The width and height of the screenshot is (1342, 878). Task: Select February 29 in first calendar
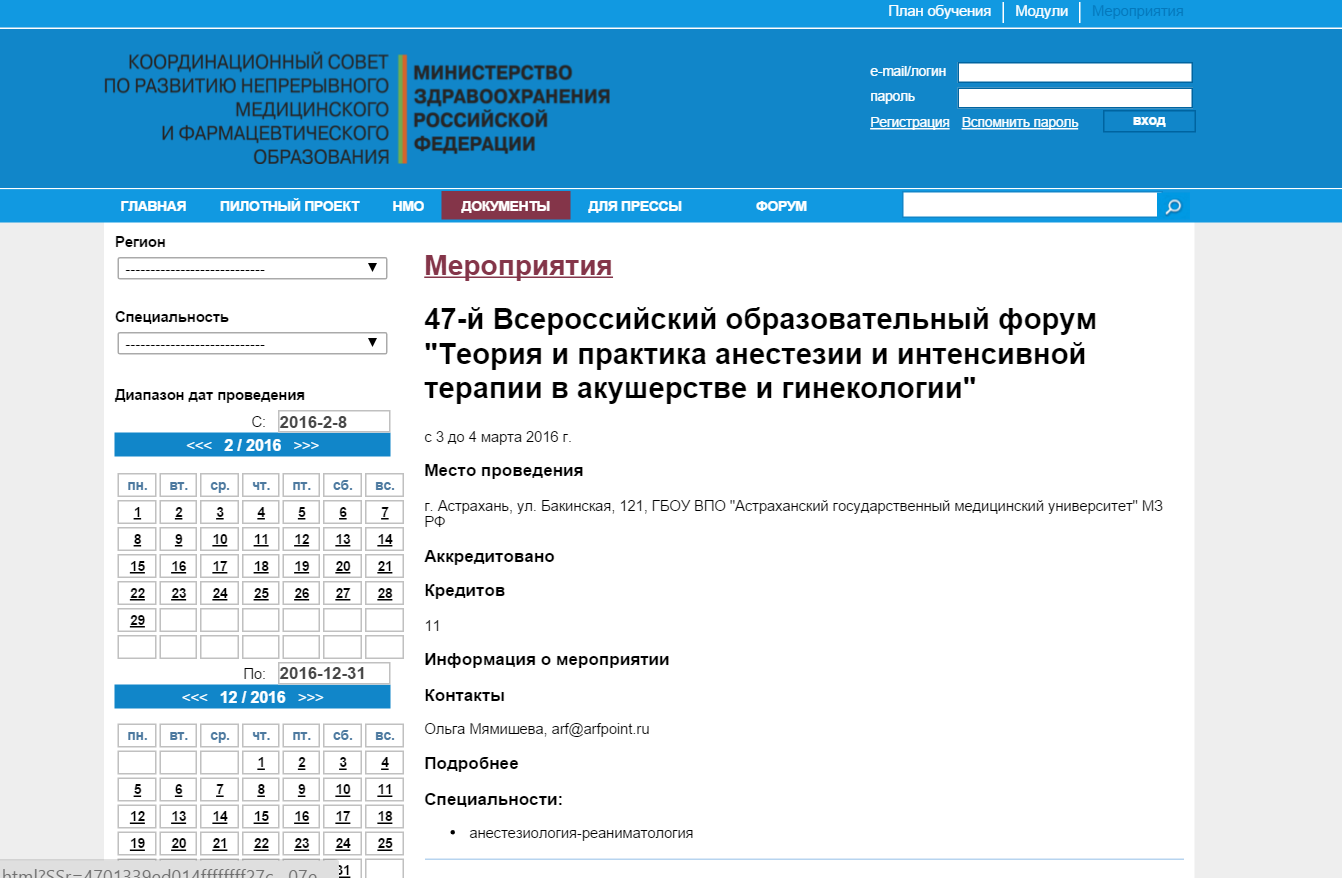point(137,620)
